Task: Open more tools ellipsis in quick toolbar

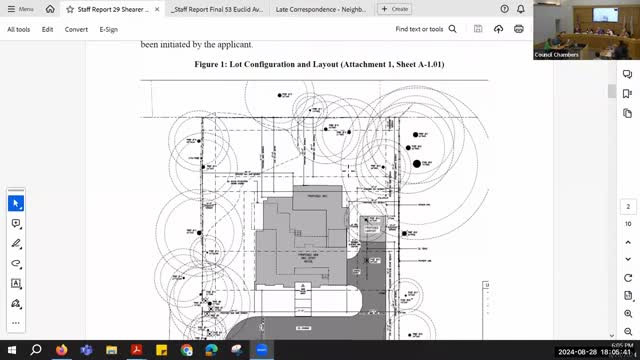Action: [16, 323]
